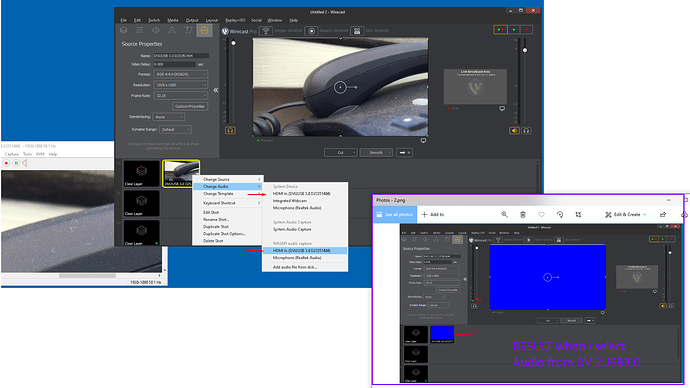Click the red record icon in capture tool

pos(6,163)
